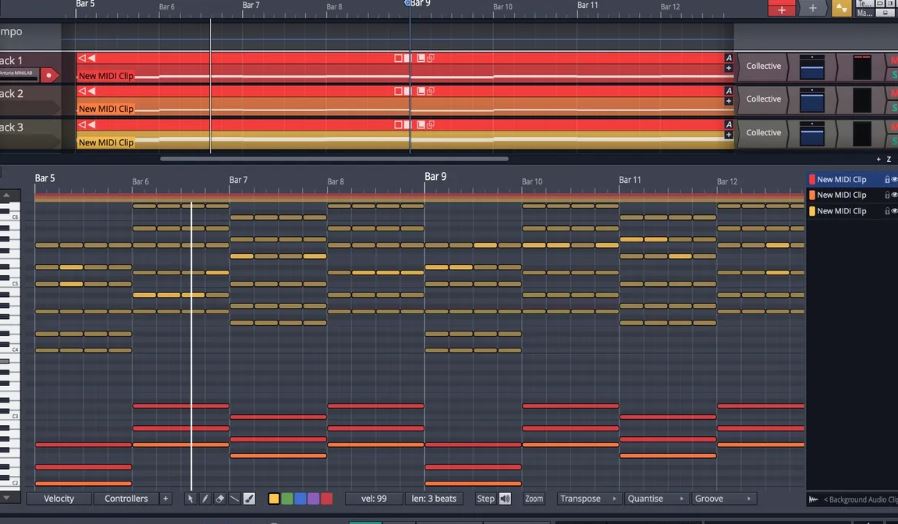This screenshot has width=898, height=524.
Task: Open the Transpose dropdown menu
Action: click(x=588, y=499)
